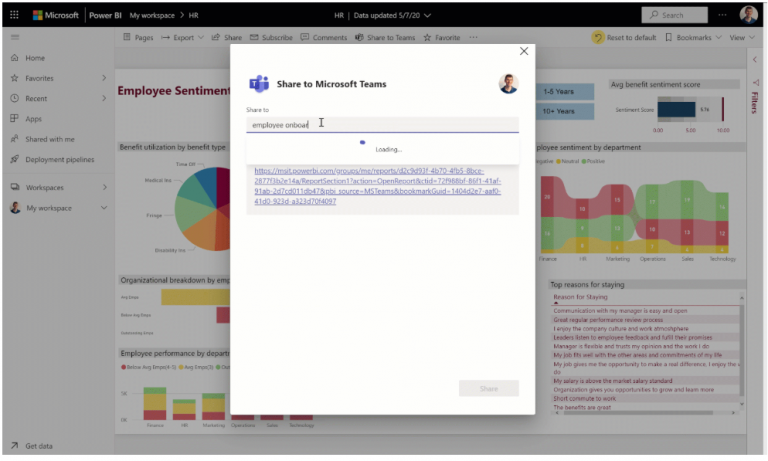Collapse the My workspace chevron
Viewport: 768px width, 461px height.
104,208
